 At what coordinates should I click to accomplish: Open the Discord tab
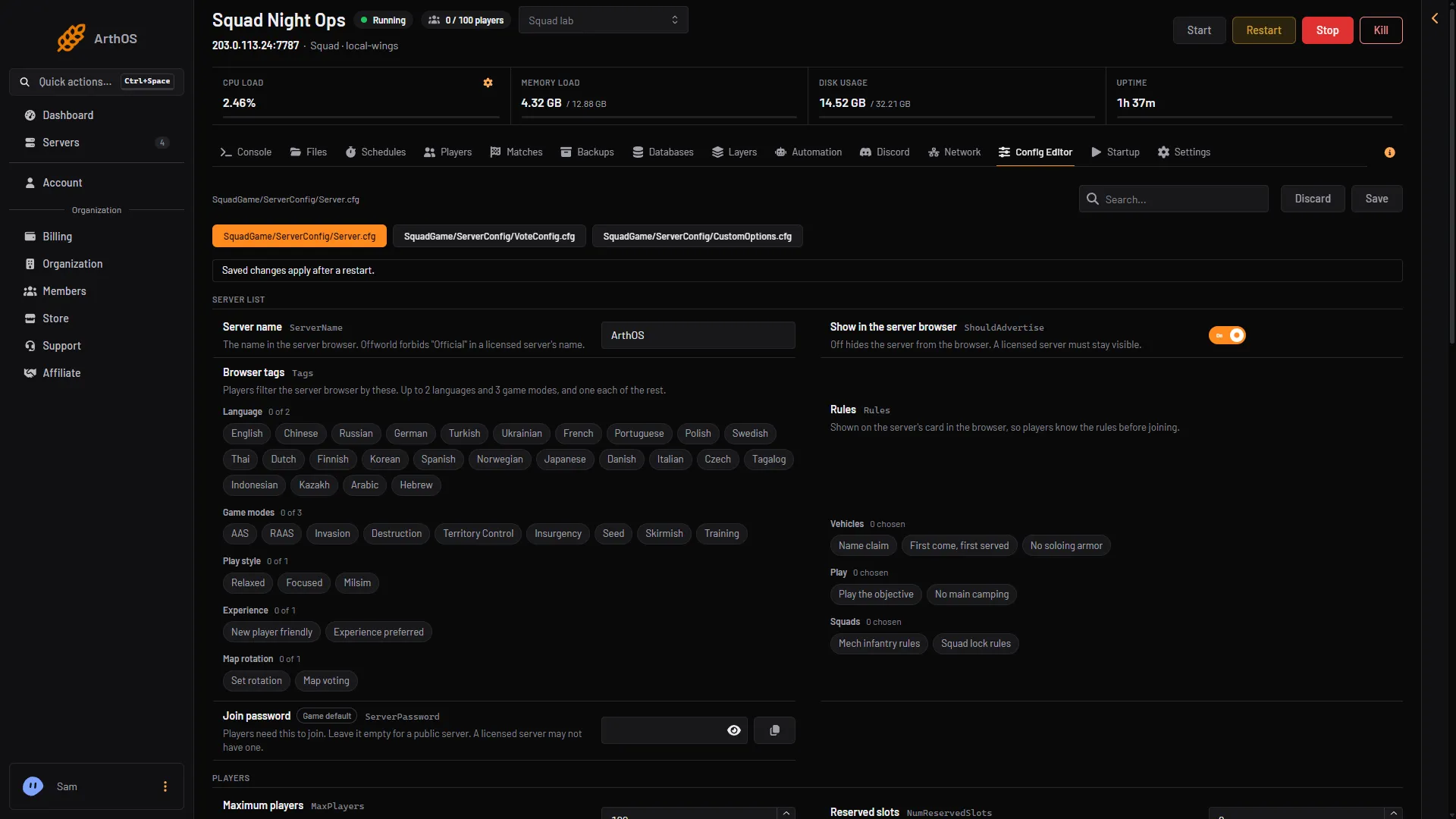[x=884, y=152]
